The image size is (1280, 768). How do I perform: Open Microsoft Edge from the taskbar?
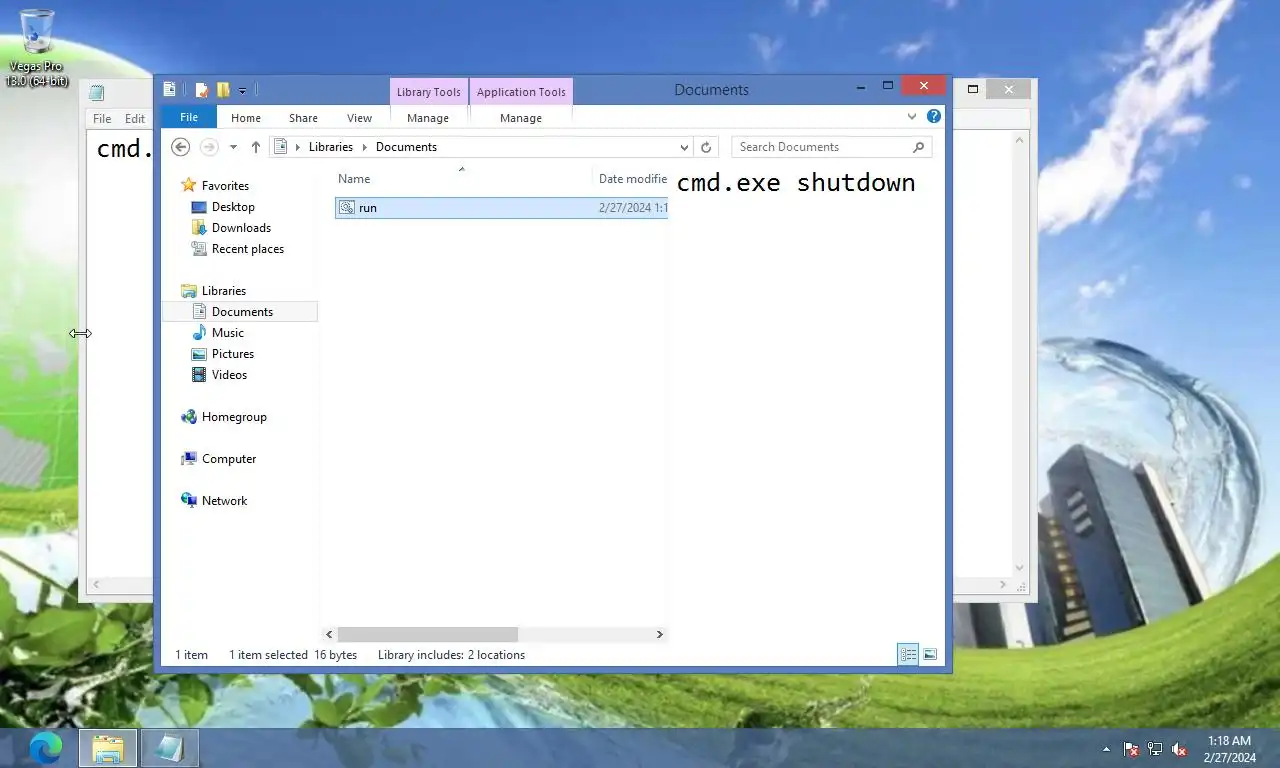click(45, 747)
